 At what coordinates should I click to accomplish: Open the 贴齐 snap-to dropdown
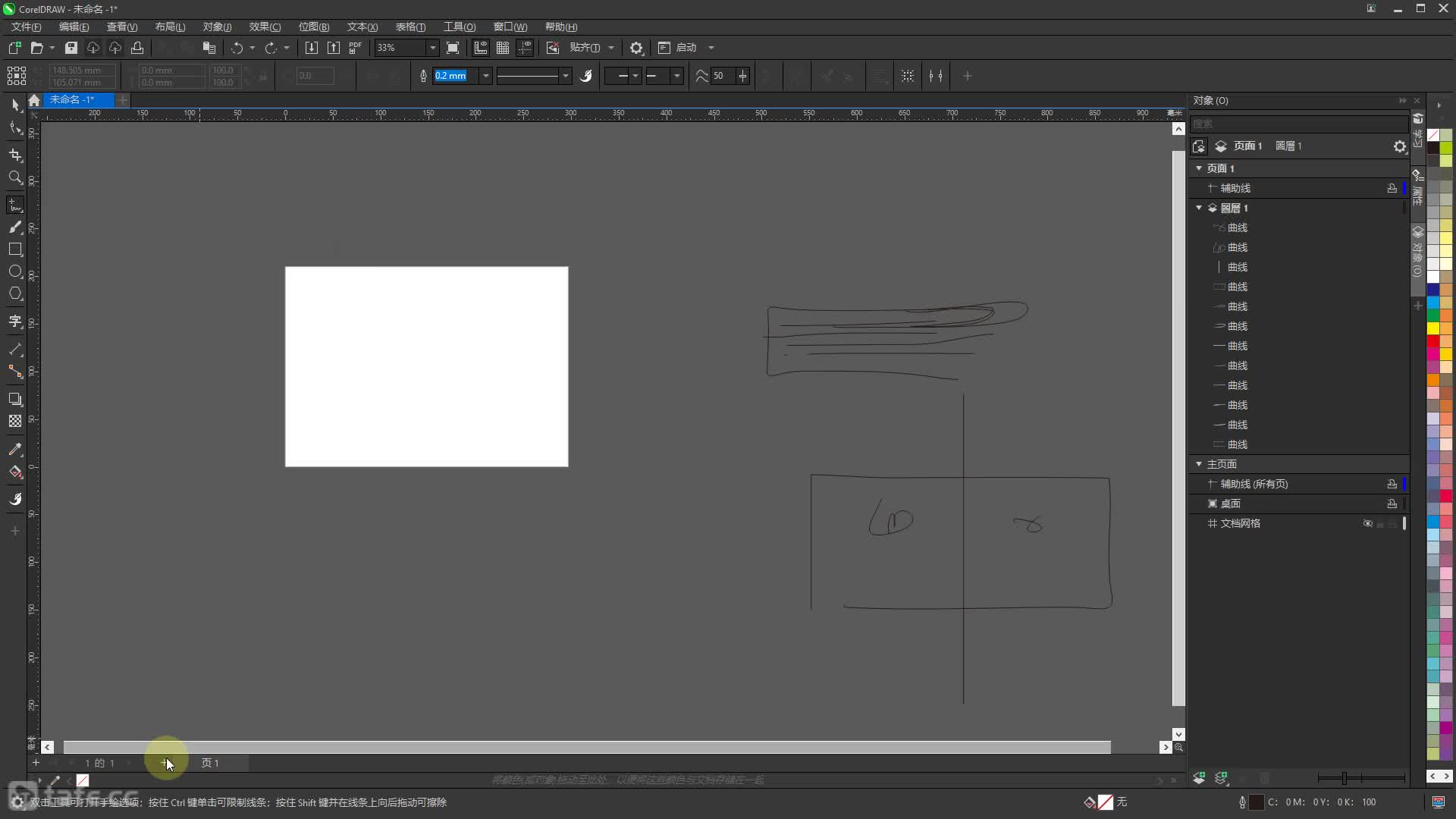pyautogui.click(x=611, y=48)
